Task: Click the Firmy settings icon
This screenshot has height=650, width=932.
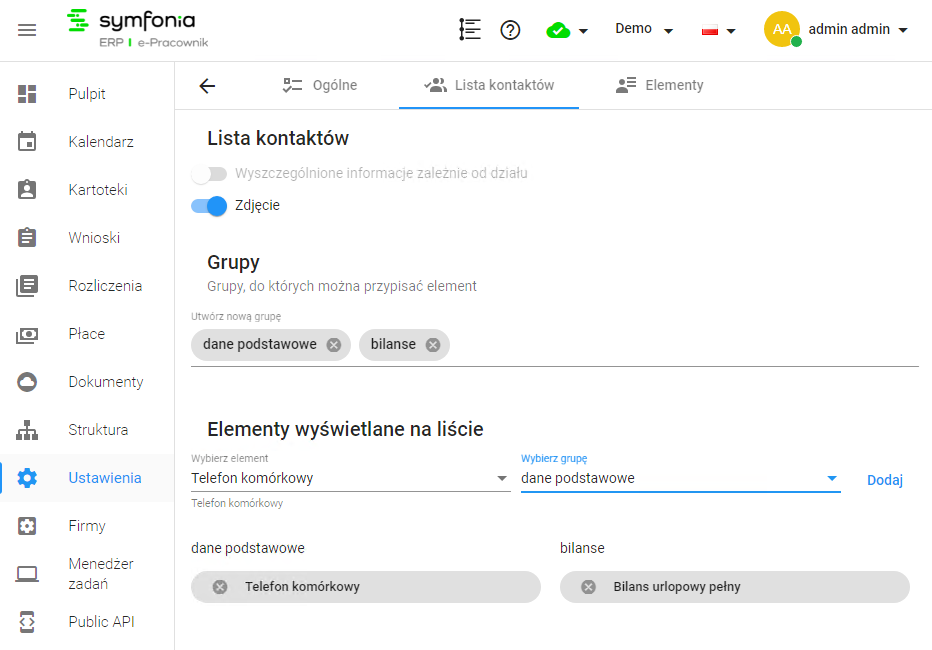Action: [27, 526]
